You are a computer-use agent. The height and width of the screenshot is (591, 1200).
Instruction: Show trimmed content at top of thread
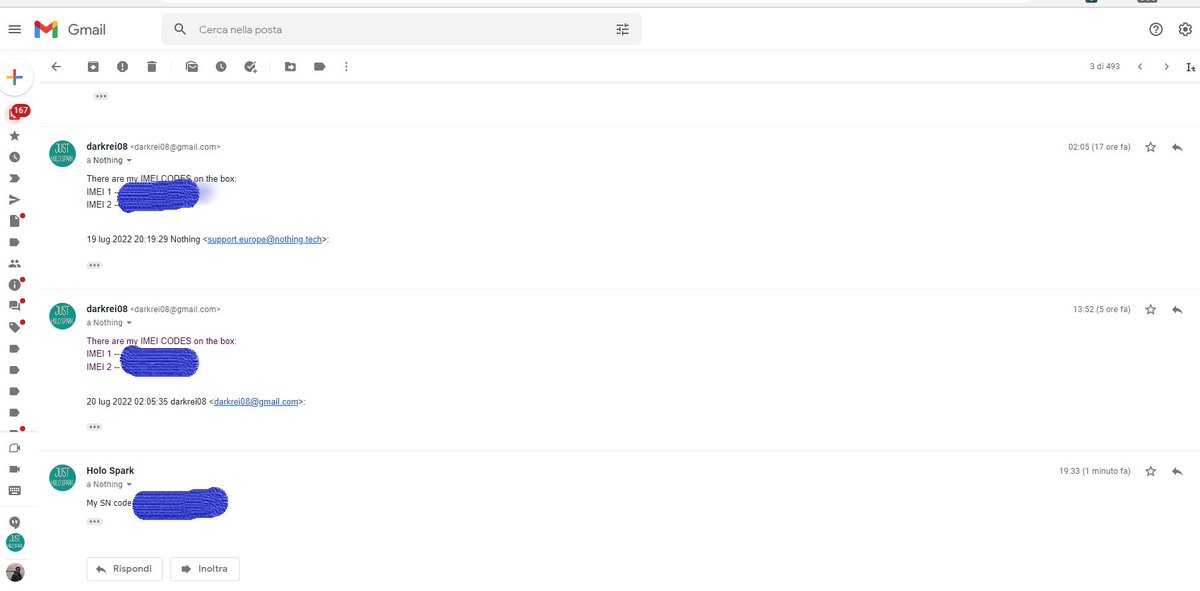tap(101, 96)
